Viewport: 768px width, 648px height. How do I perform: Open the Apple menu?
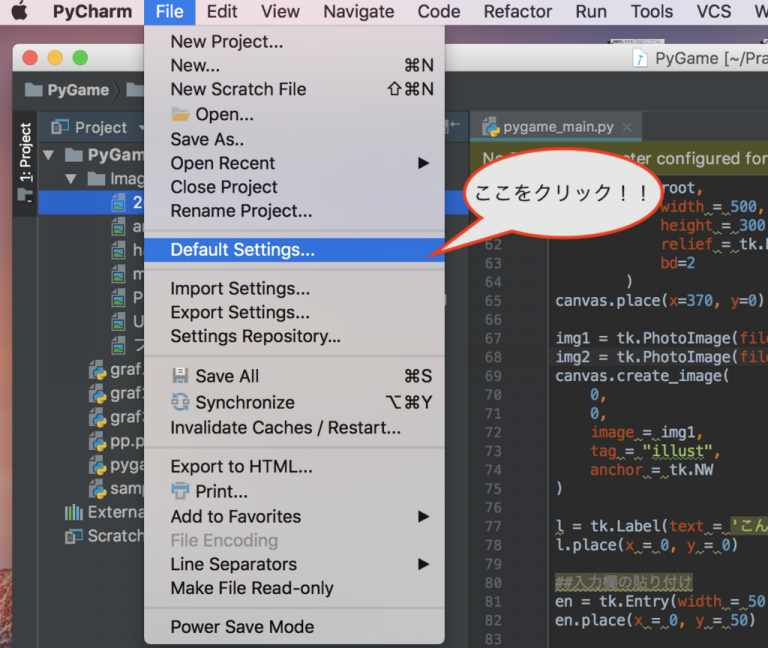pos(20,11)
